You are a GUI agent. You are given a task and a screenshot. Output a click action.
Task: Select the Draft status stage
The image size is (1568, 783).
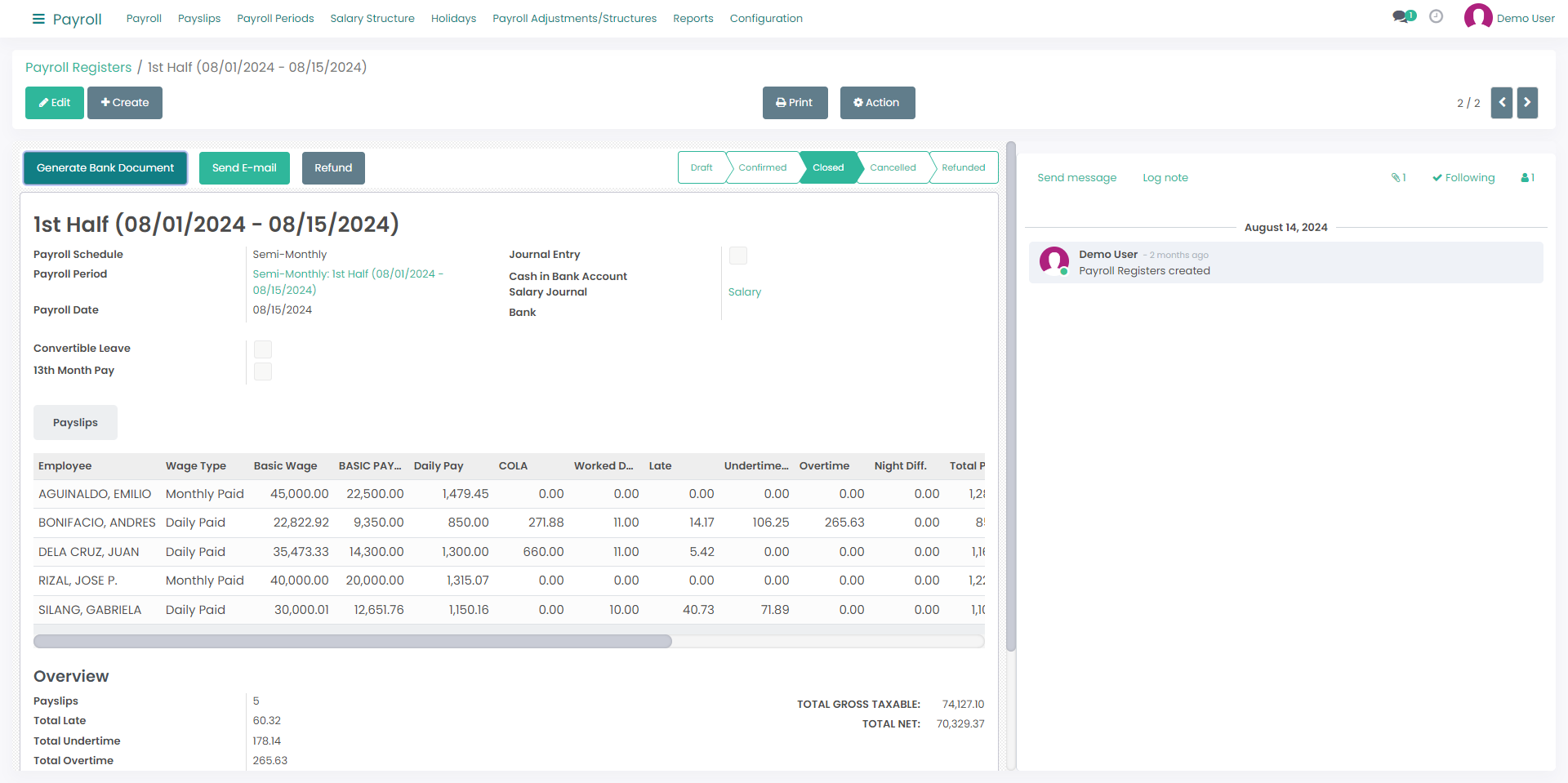(x=702, y=167)
